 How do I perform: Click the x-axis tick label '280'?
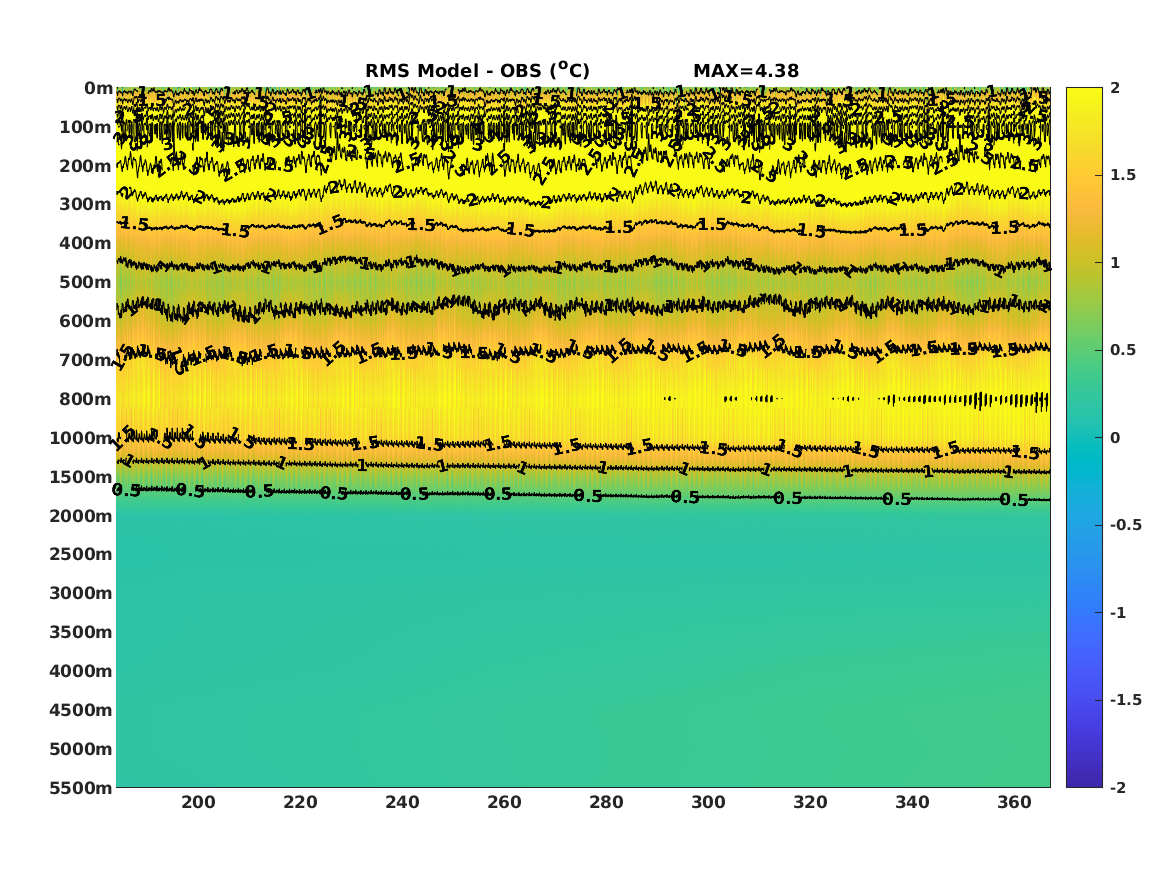pyautogui.click(x=607, y=802)
